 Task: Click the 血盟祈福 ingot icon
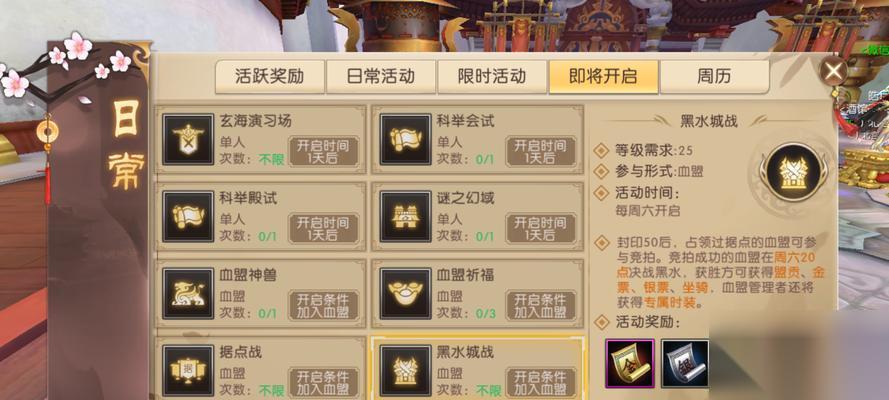tap(405, 293)
